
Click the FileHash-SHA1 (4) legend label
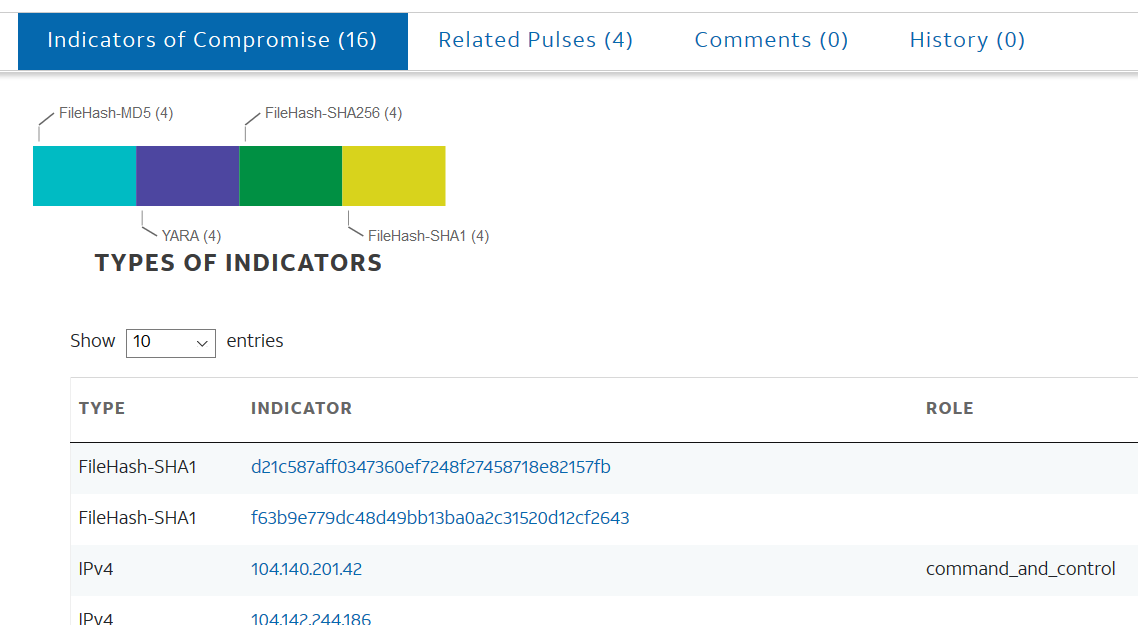click(428, 235)
